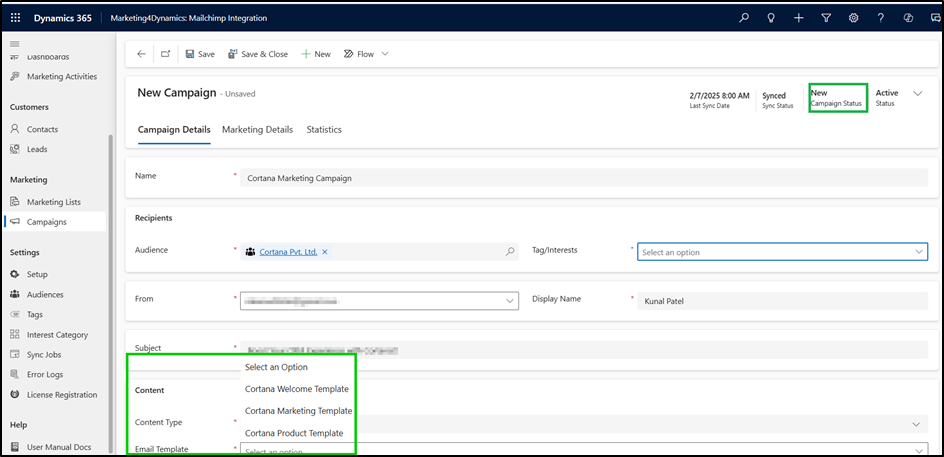944x457 pixels.
Task: Expand the header fields chevron
Action: click(x=918, y=93)
